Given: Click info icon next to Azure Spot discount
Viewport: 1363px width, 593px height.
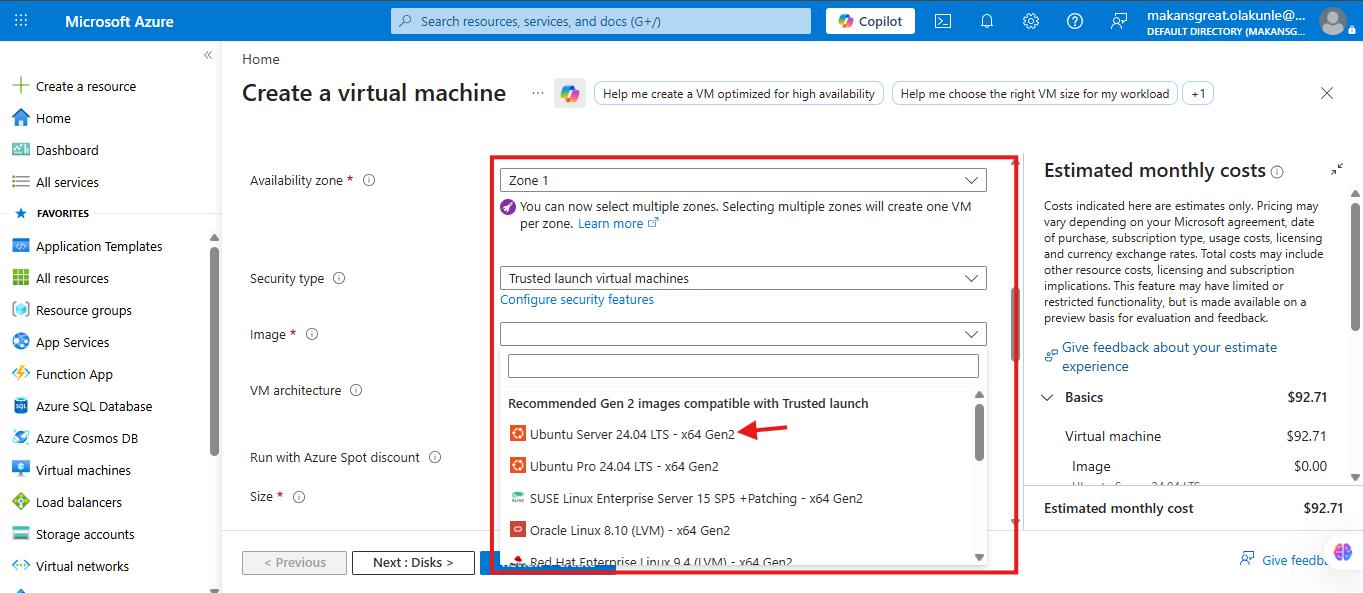Looking at the screenshot, I should click(x=435, y=457).
